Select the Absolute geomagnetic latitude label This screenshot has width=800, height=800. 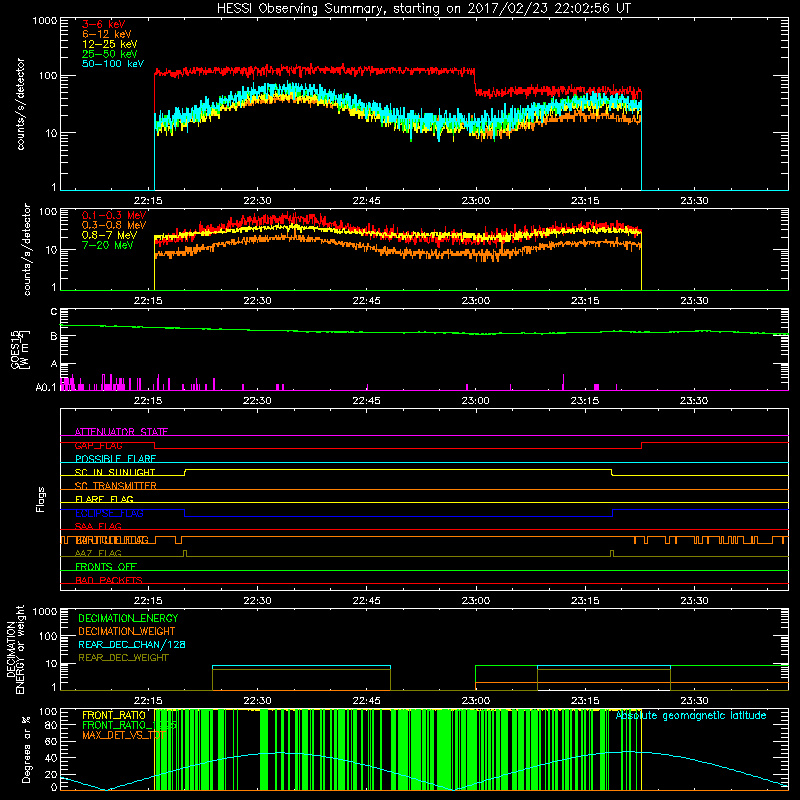(x=691, y=715)
